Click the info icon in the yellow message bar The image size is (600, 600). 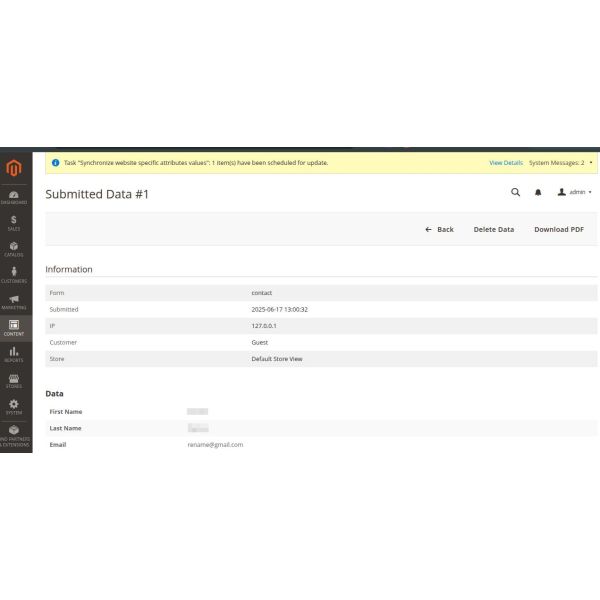click(x=55, y=163)
